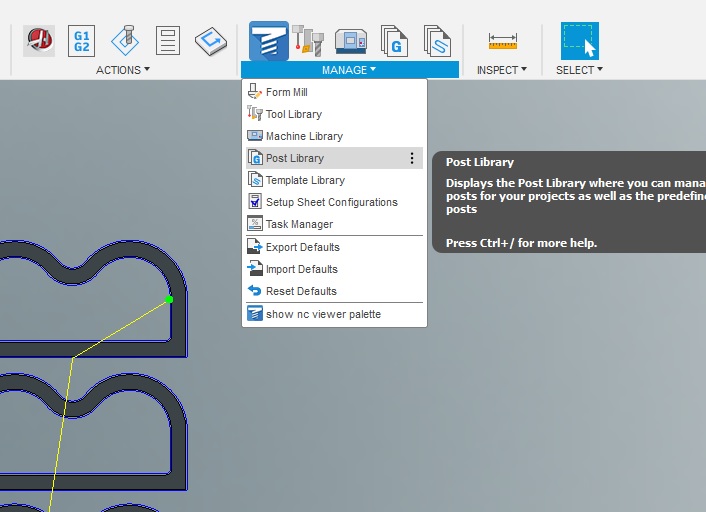Image resolution: width=706 pixels, height=512 pixels.
Task: Open Tool Library from the toolbar icon
Action: coord(308,41)
